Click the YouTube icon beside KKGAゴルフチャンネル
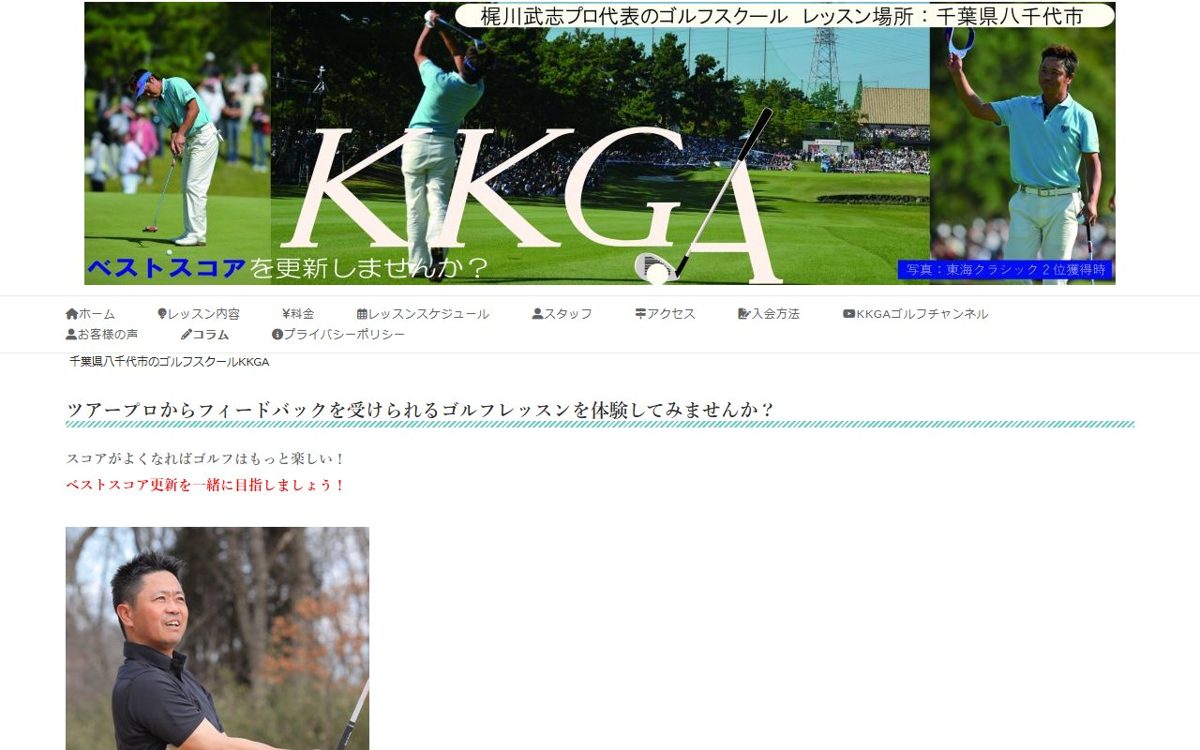1200x750 pixels. coord(849,314)
